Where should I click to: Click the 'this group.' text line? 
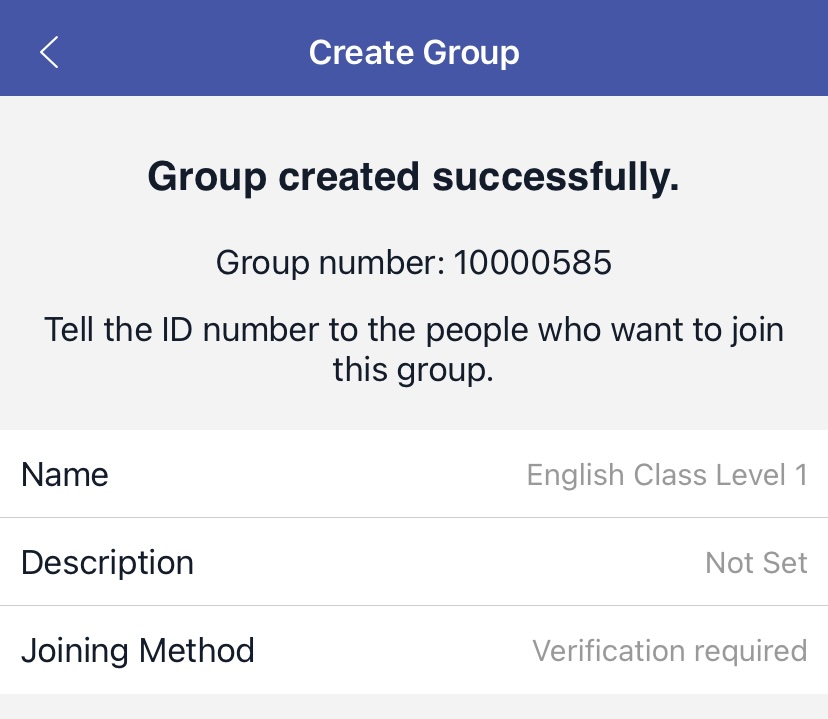(x=414, y=370)
